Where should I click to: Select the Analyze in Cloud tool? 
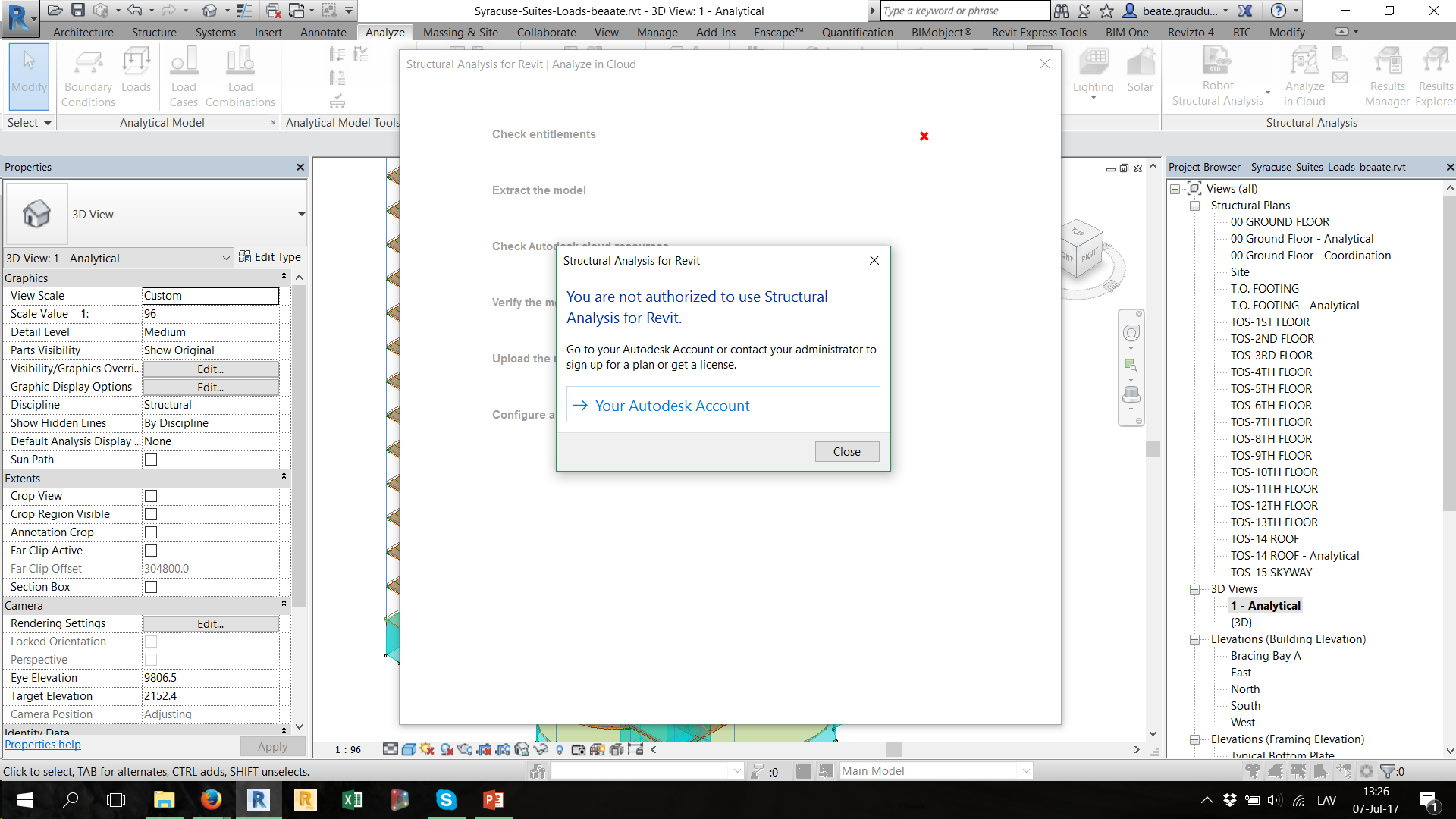click(x=1304, y=74)
